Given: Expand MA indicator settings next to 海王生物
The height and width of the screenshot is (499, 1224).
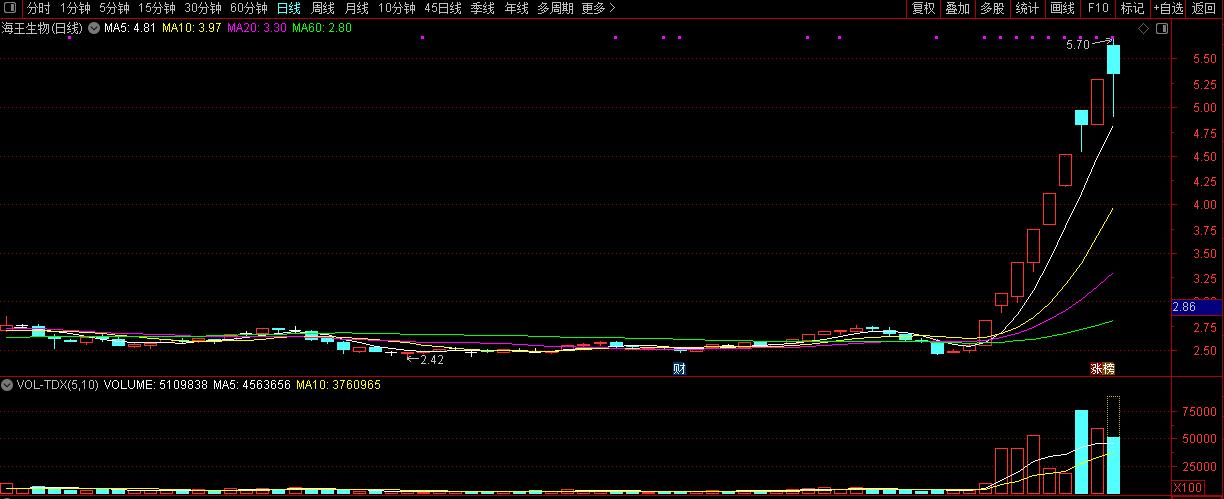Looking at the screenshot, I should (94, 28).
